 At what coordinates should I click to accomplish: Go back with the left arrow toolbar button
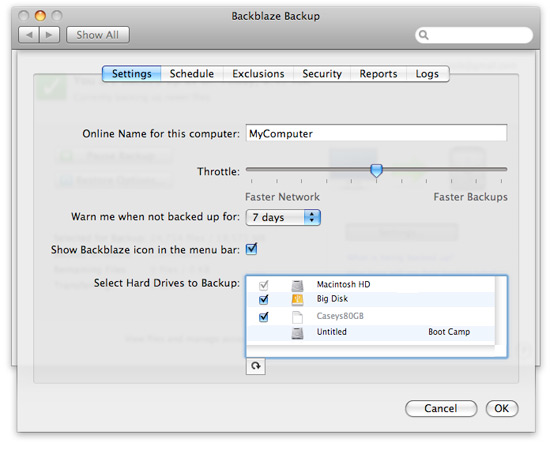(29, 35)
